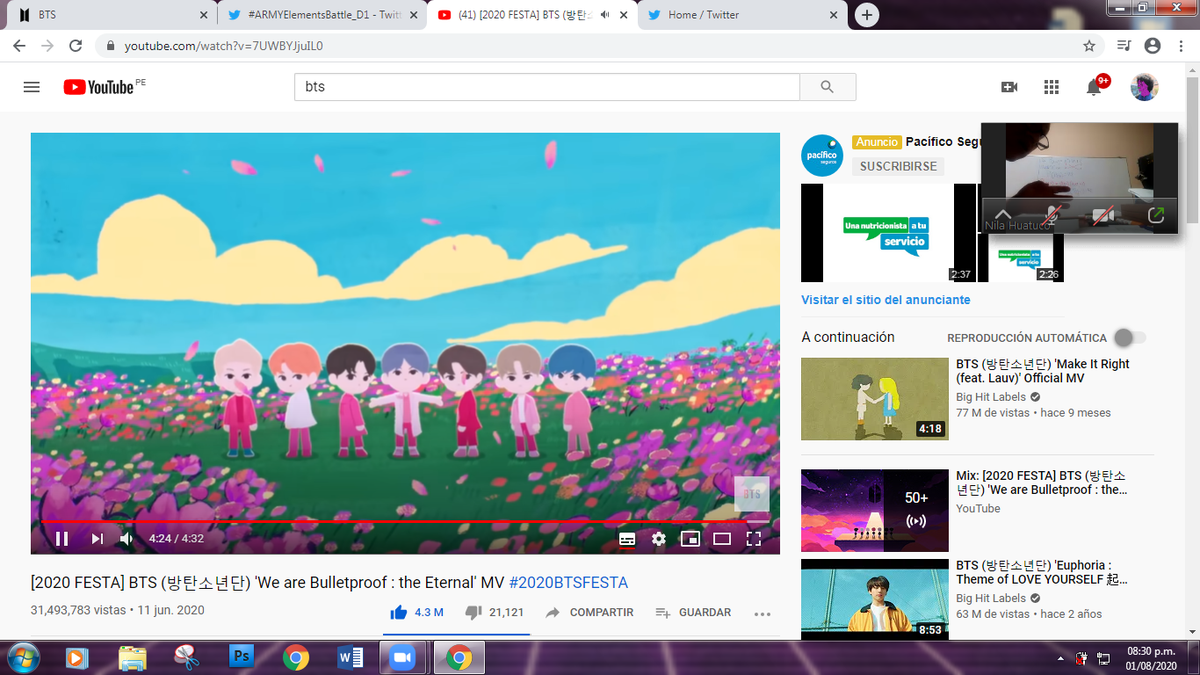
Task: Open the YouTube guide hamburger menu
Action: coord(31,87)
